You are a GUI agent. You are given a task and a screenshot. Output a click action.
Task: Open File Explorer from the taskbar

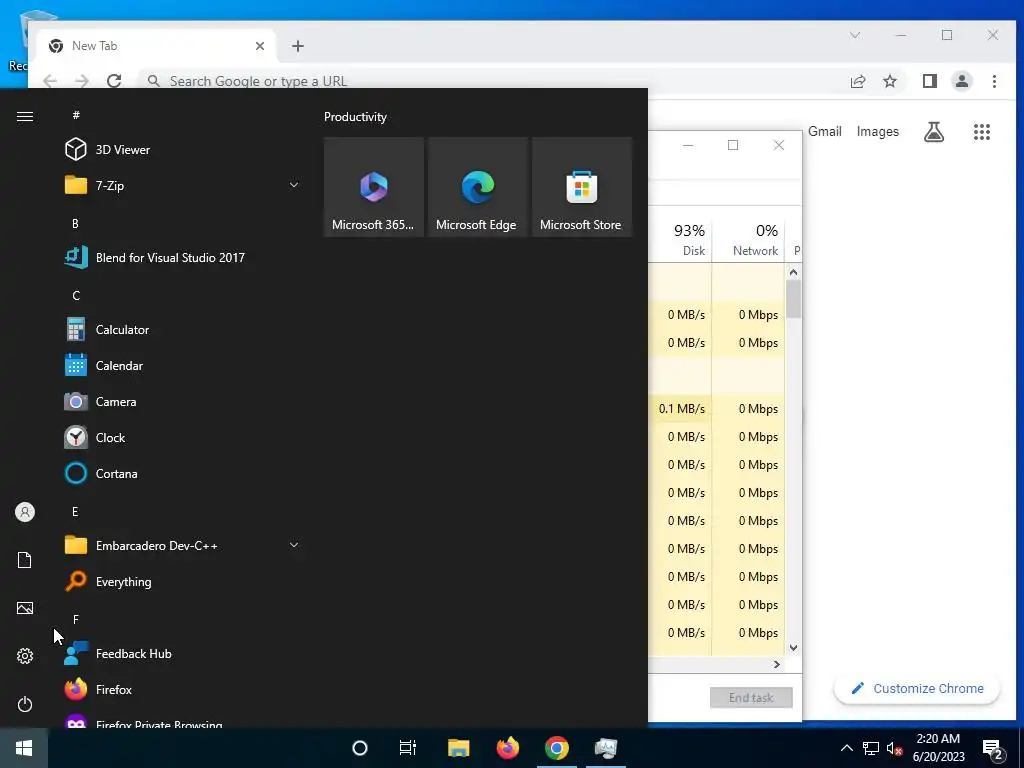coord(458,748)
